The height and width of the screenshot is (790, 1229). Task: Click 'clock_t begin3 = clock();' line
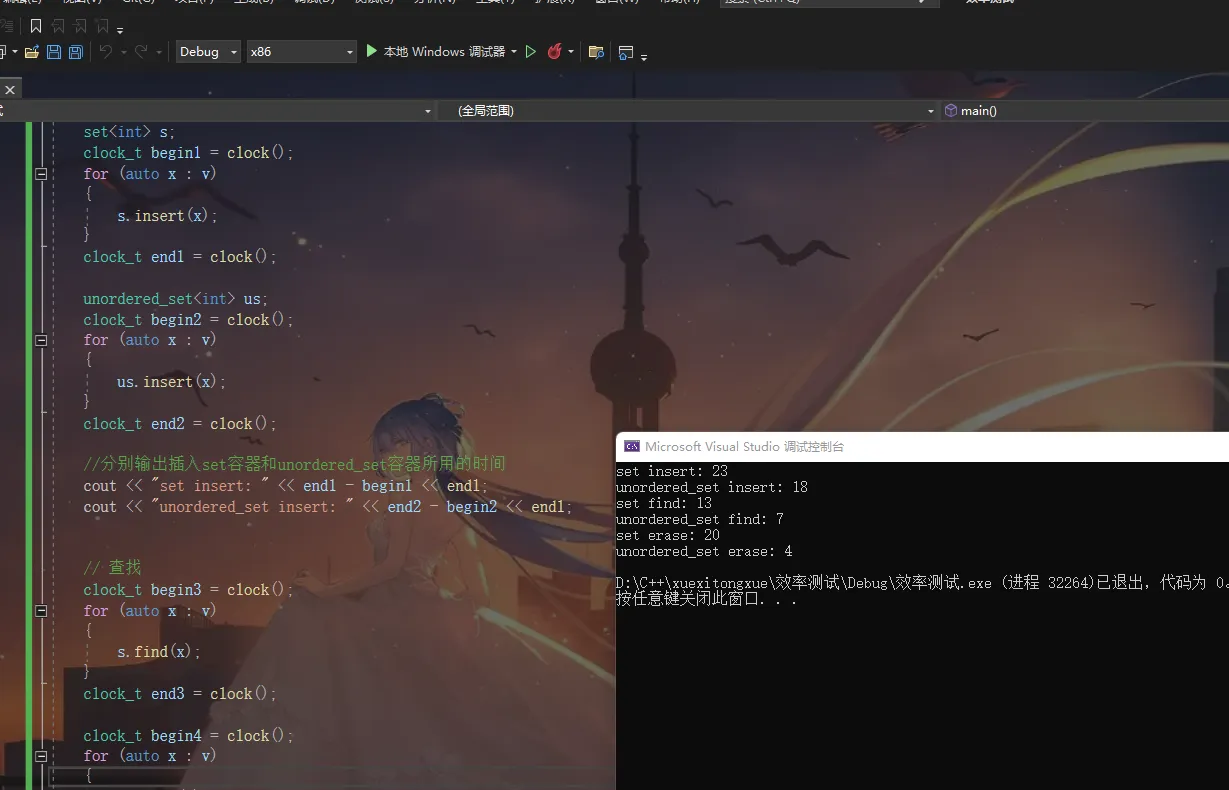point(189,590)
